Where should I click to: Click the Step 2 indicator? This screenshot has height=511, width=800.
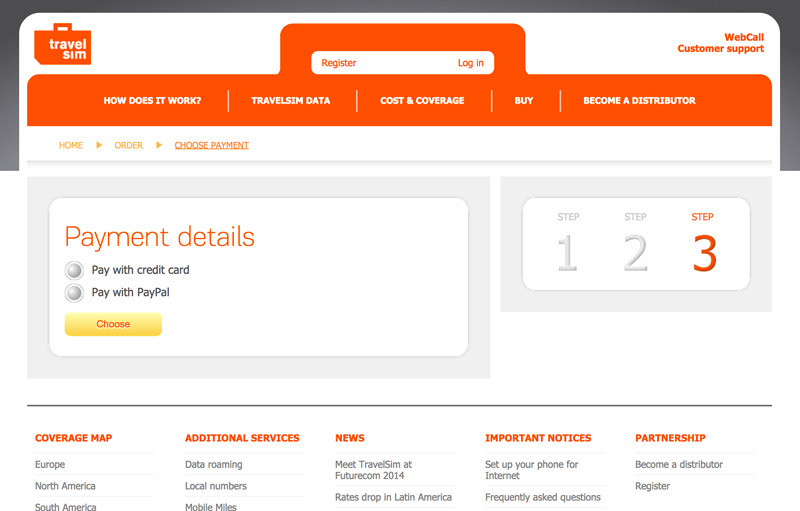(x=635, y=243)
